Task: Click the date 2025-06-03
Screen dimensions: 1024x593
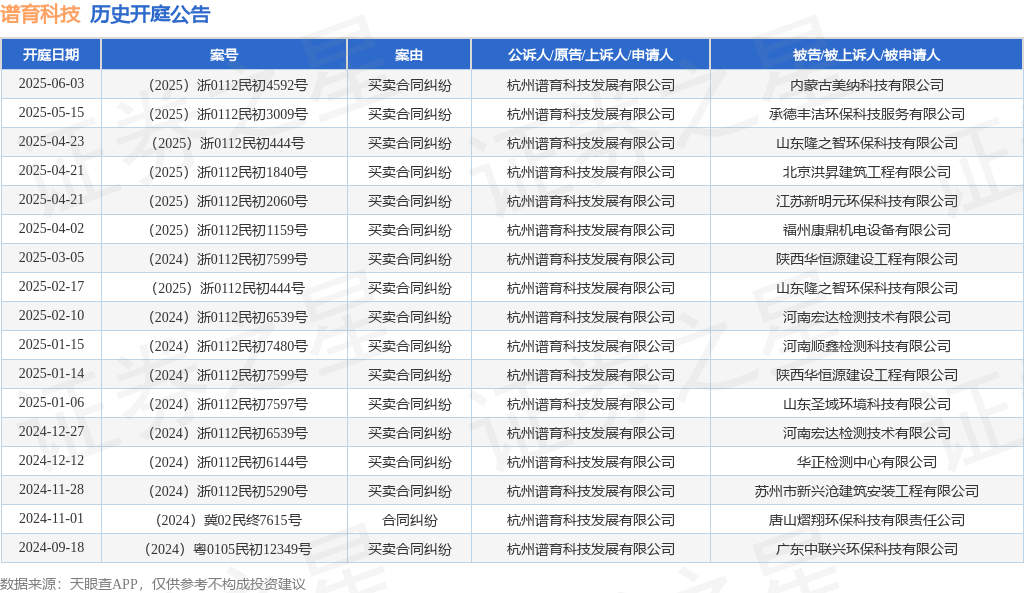Action: [51, 84]
